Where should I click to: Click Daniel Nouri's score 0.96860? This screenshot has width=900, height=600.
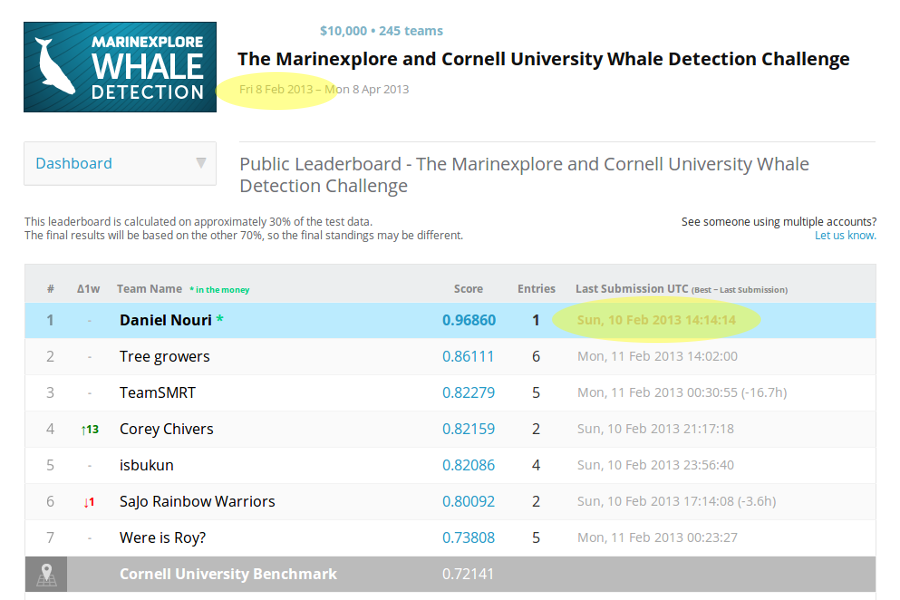(x=468, y=320)
